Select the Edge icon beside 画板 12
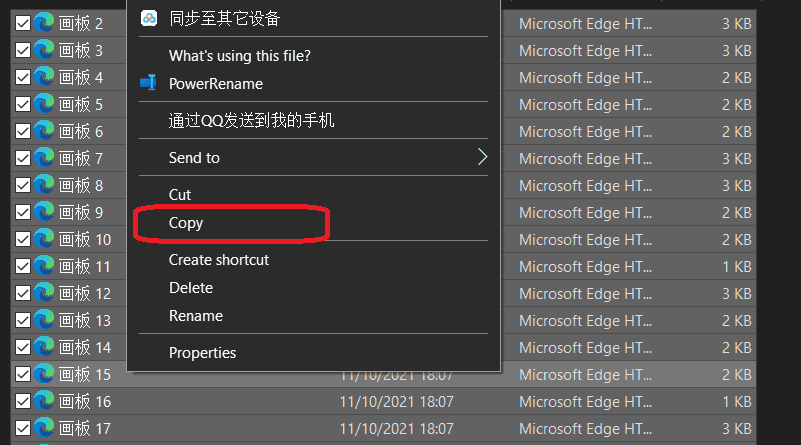Screen dimensions: 801x445 click(44, 293)
